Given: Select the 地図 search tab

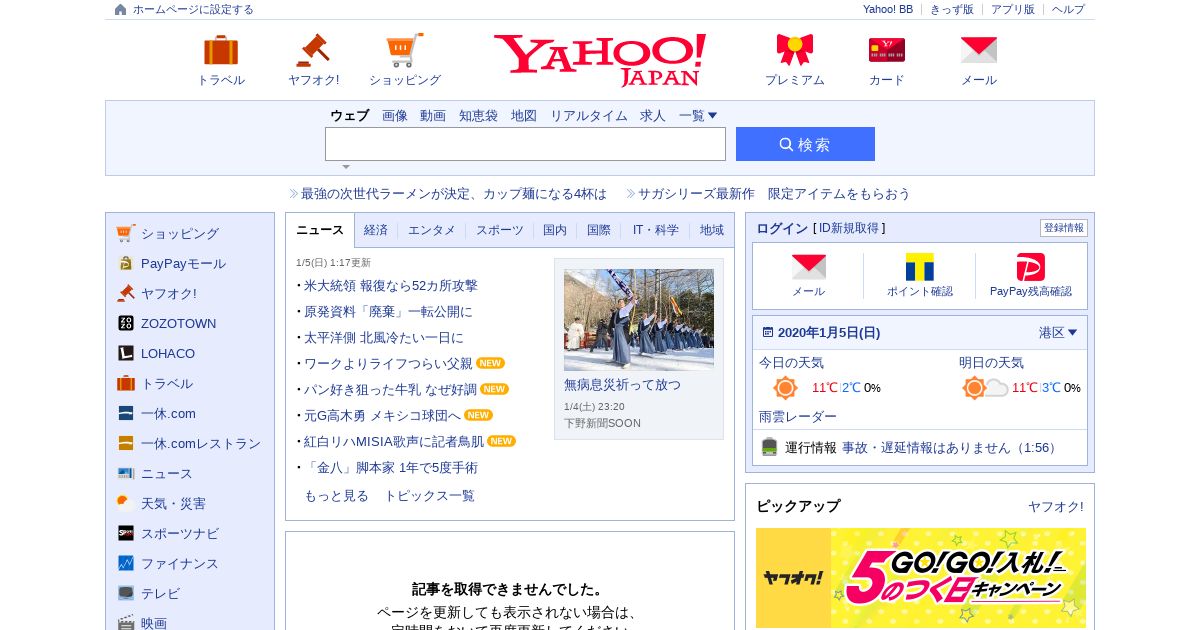Looking at the screenshot, I should coord(524,116).
